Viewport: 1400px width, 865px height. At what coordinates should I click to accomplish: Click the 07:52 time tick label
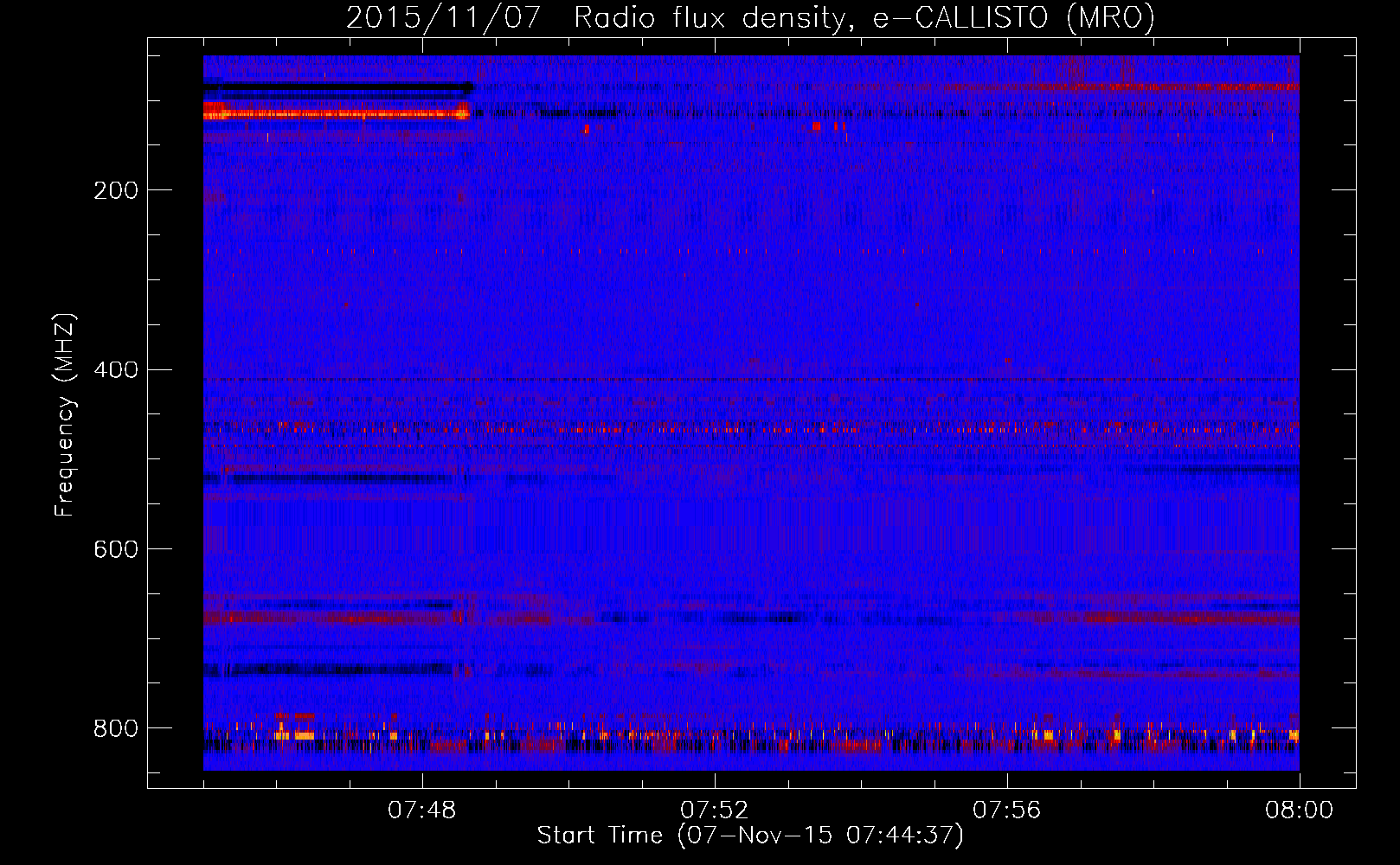tap(715, 811)
